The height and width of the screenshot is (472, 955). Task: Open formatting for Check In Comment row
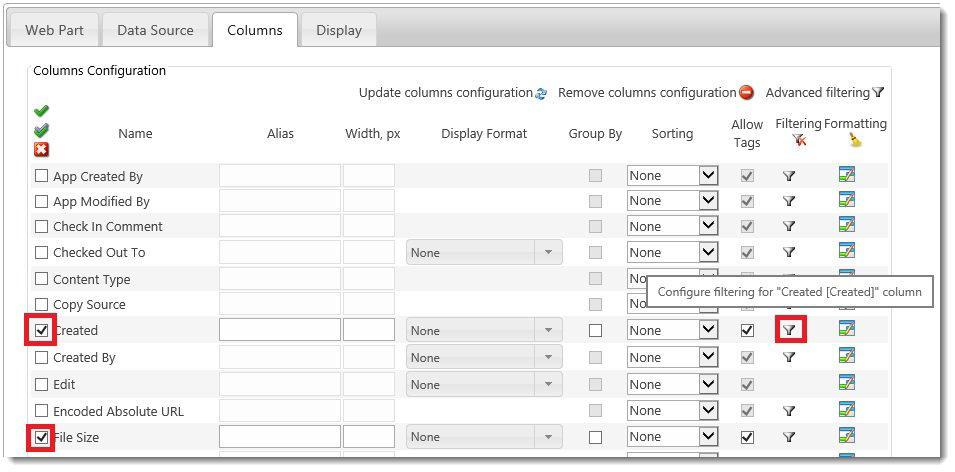(x=847, y=225)
